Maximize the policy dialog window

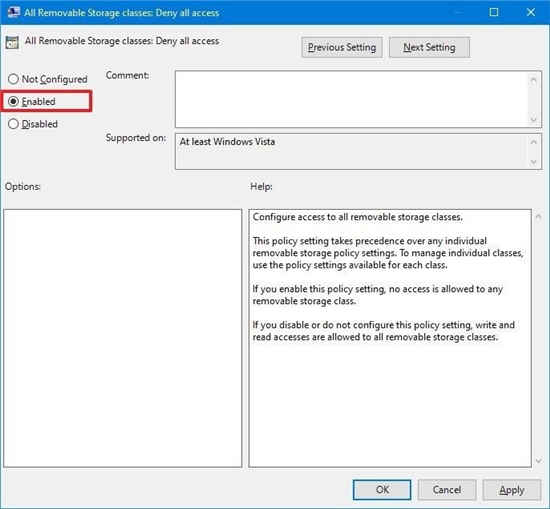click(494, 12)
